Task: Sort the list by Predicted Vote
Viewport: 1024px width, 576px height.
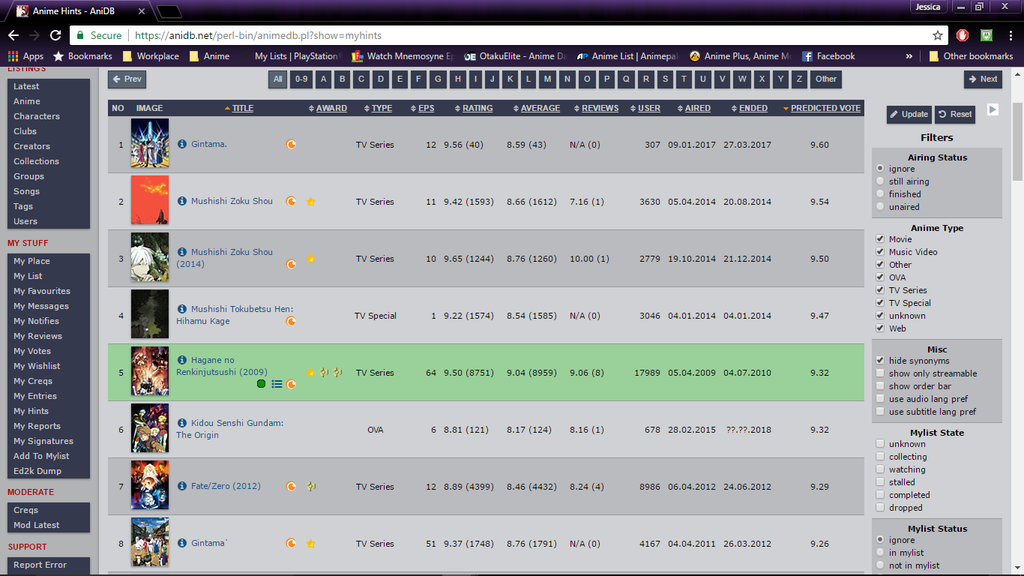Action: pos(824,108)
